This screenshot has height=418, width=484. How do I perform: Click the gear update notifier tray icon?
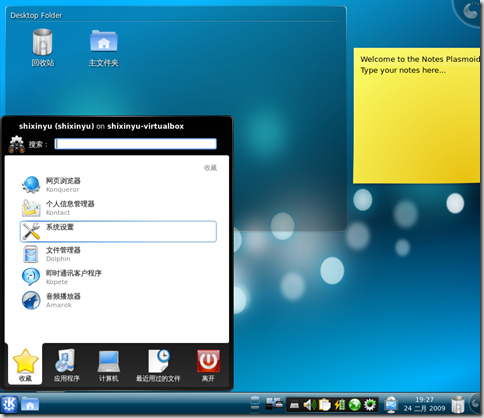[370, 405]
